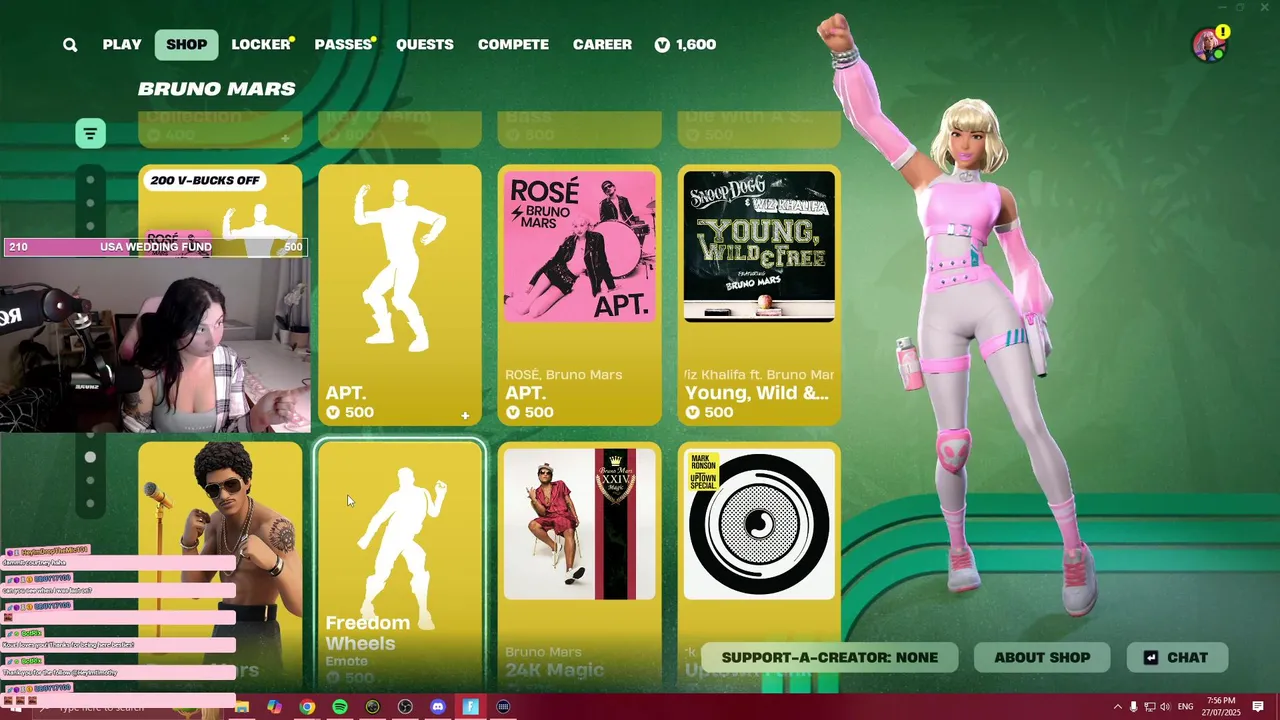The image size is (1280, 720).
Task: Open the notification center icon
Action: point(1259,707)
